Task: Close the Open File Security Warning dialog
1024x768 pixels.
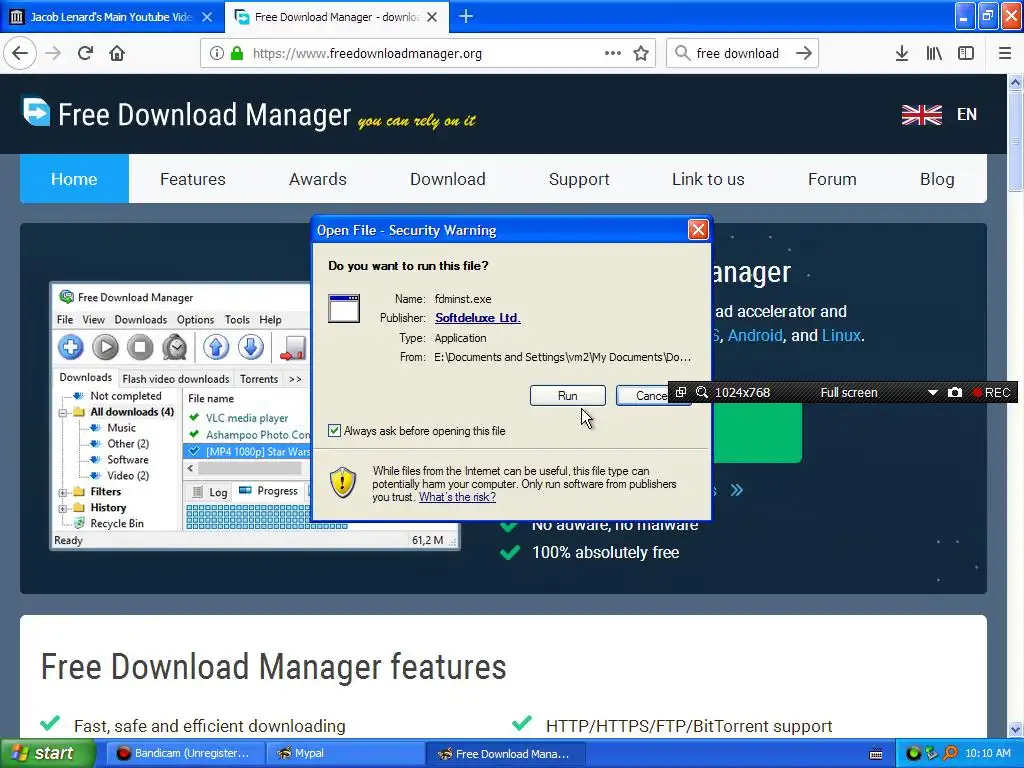Action: (x=697, y=230)
